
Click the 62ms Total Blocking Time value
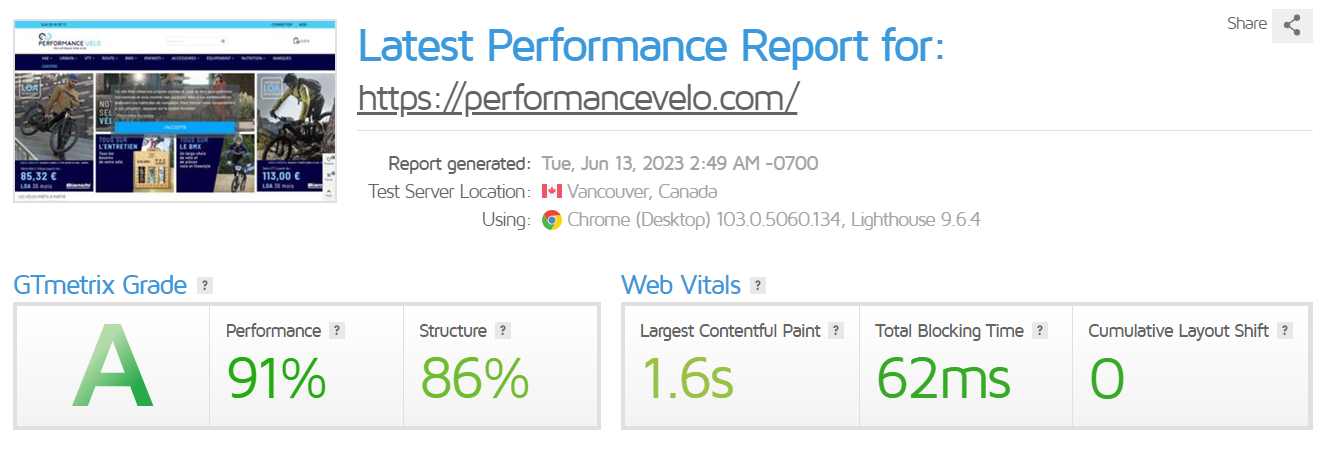coord(943,378)
